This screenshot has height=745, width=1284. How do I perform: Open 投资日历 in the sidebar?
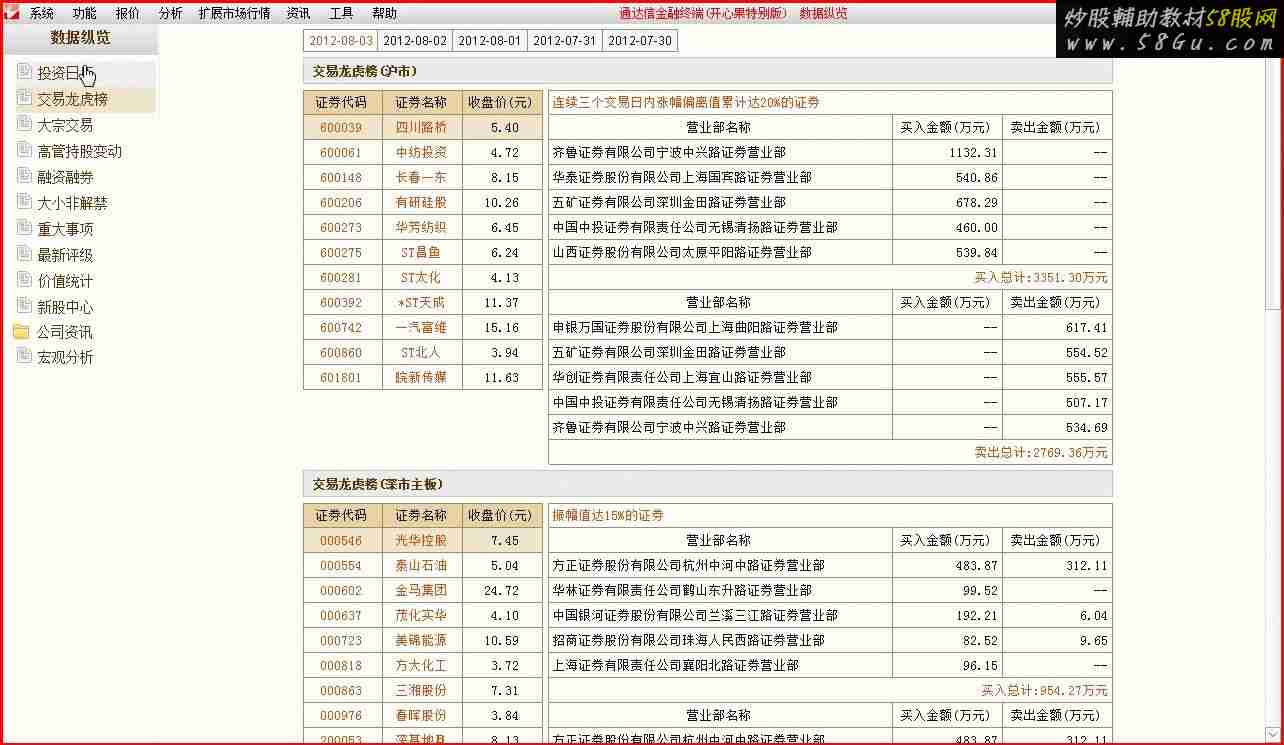(65, 73)
